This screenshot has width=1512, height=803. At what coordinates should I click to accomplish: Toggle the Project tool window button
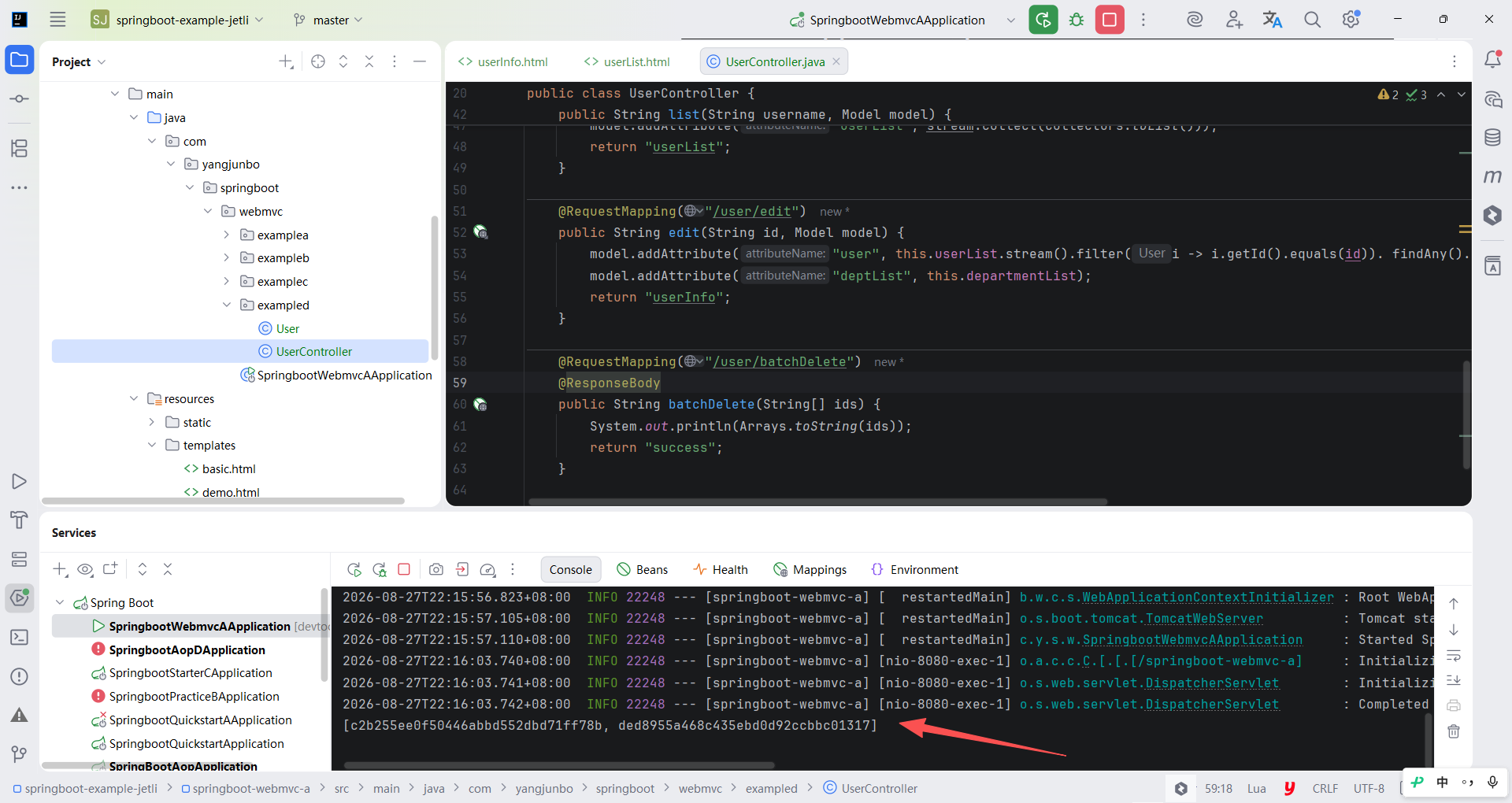(20, 60)
